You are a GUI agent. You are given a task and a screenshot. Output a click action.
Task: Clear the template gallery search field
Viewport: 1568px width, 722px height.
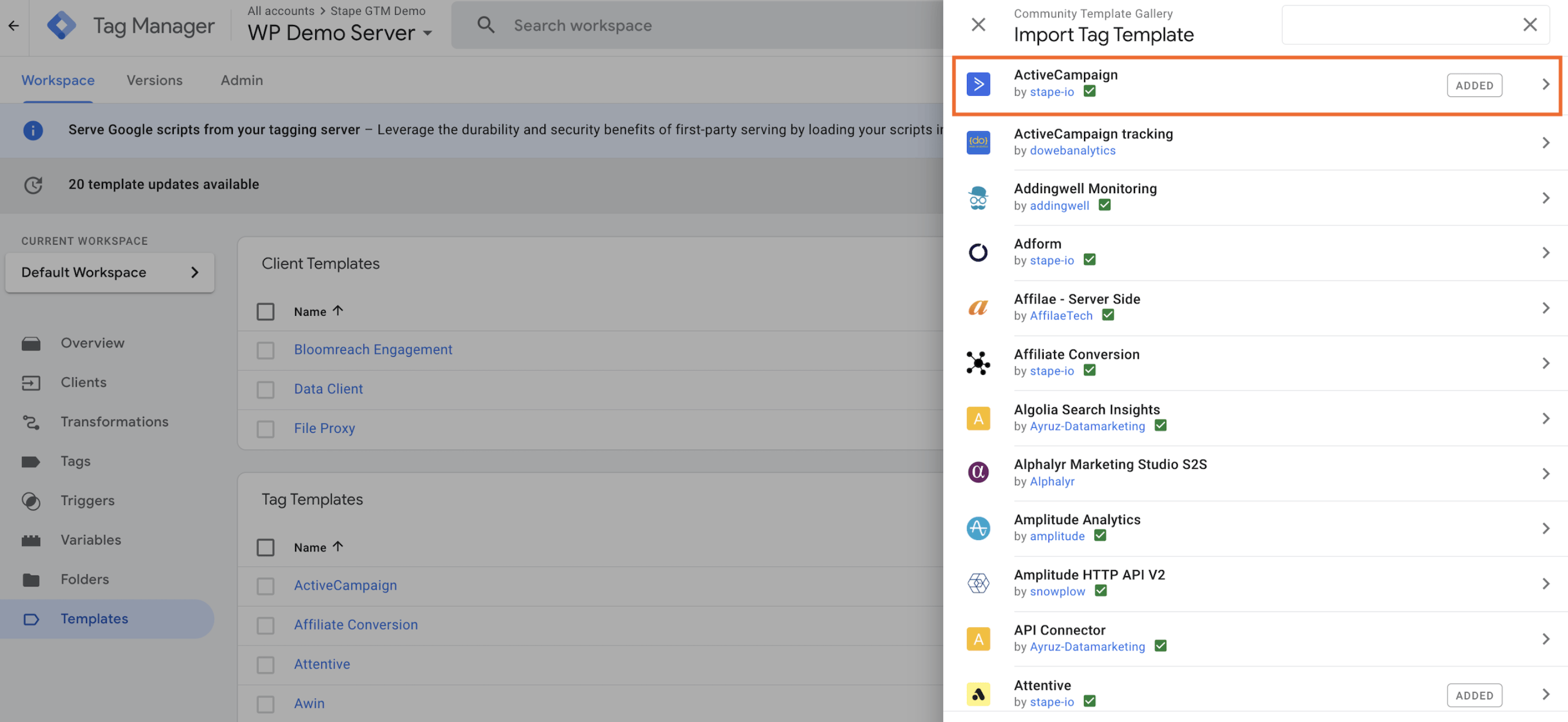pos(1530,25)
